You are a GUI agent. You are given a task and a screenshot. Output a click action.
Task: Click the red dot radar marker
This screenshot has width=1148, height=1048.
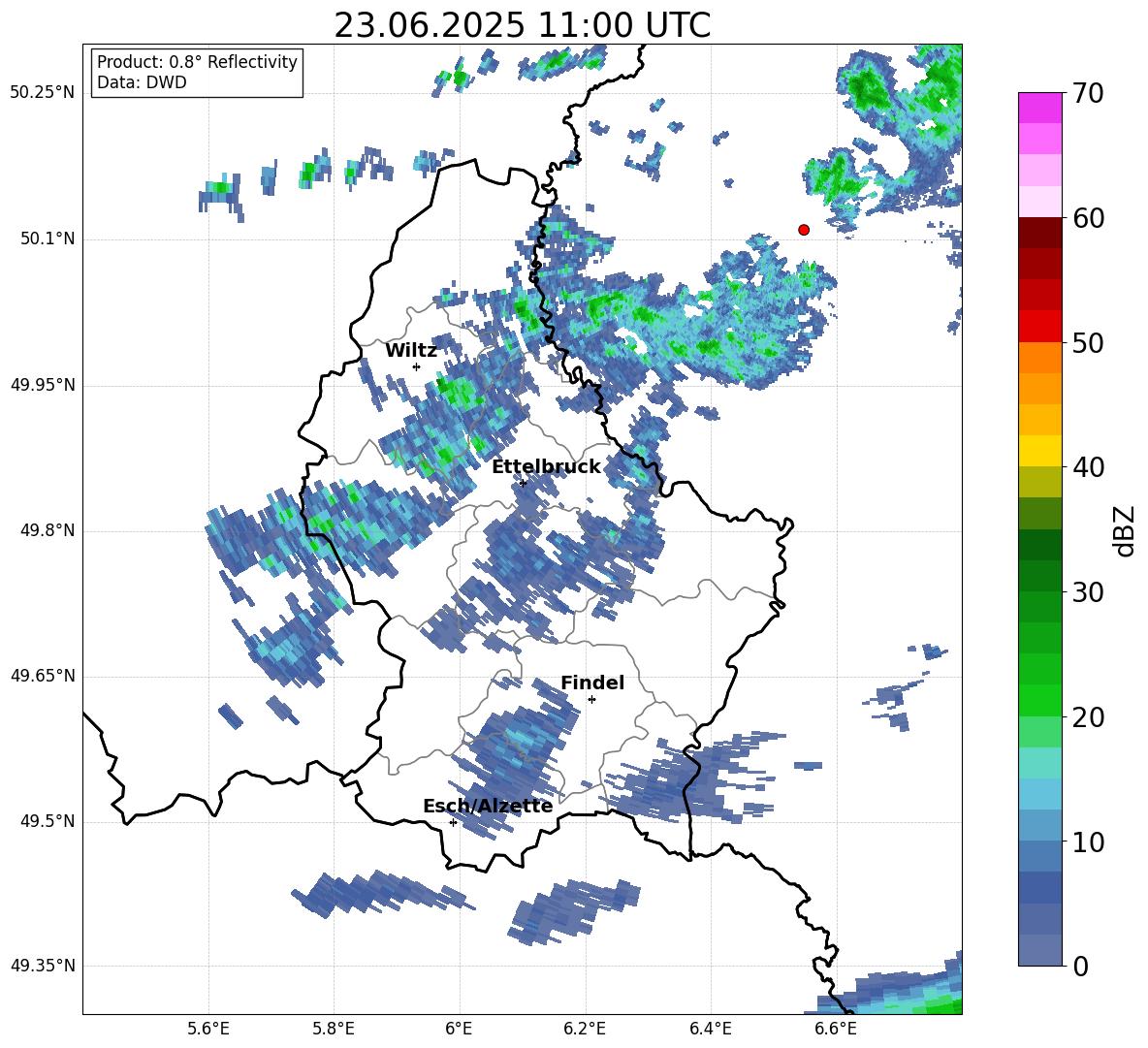click(x=804, y=230)
